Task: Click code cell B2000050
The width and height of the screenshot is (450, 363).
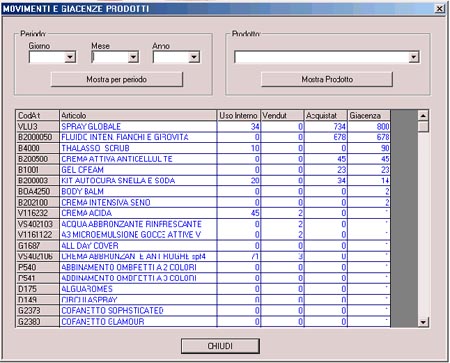Action: [38, 137]
